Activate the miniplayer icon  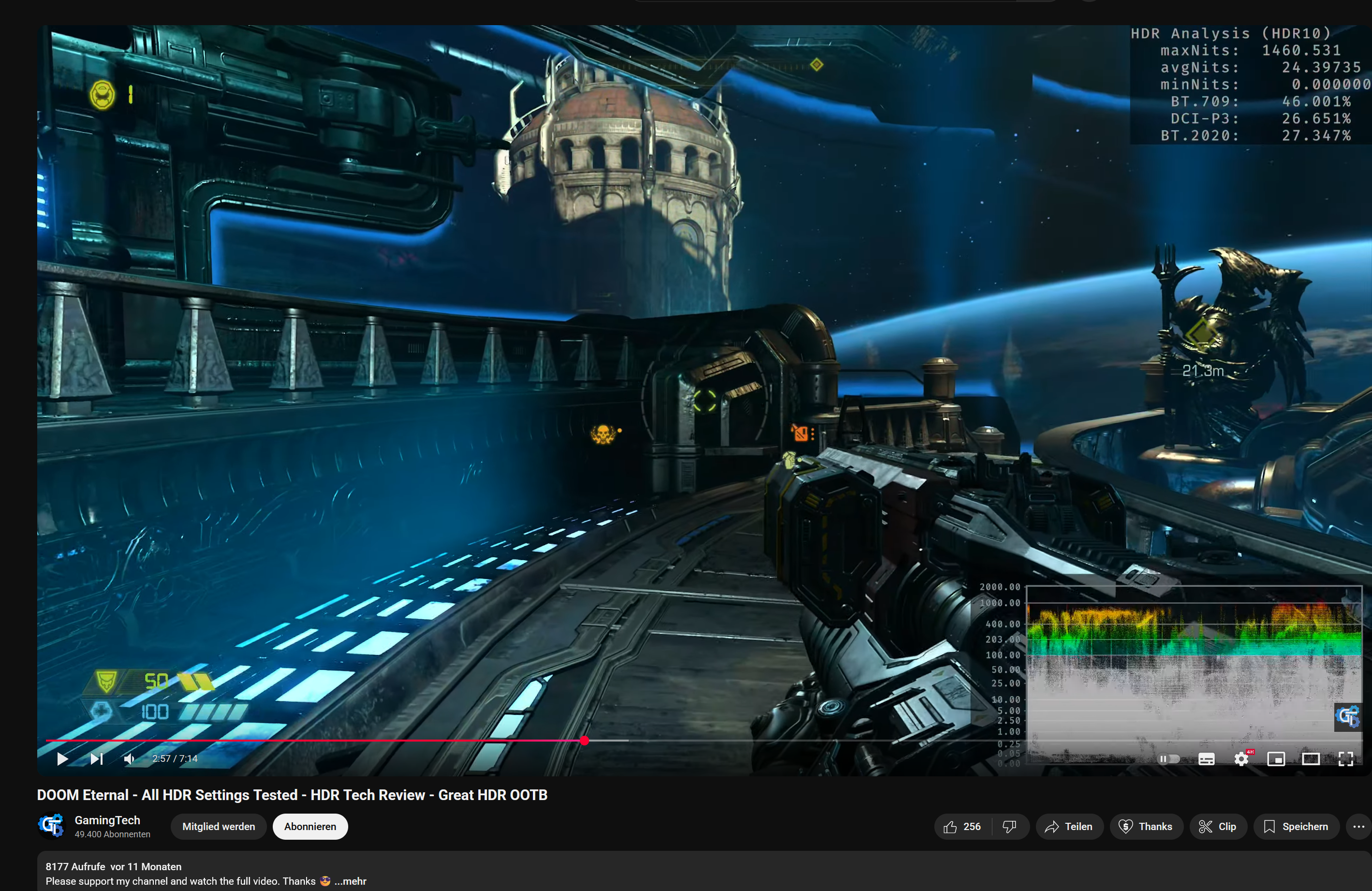click(x=1276, y=759)
